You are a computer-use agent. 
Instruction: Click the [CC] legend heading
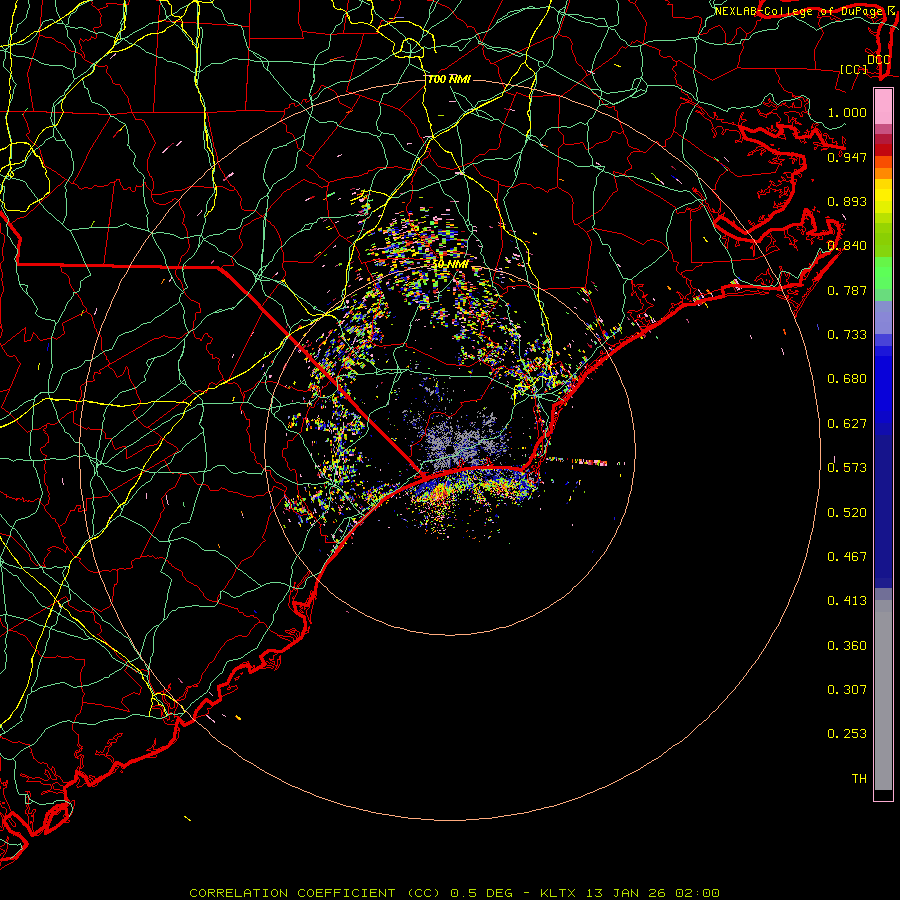pyautogui.click(x=854, y=69)
